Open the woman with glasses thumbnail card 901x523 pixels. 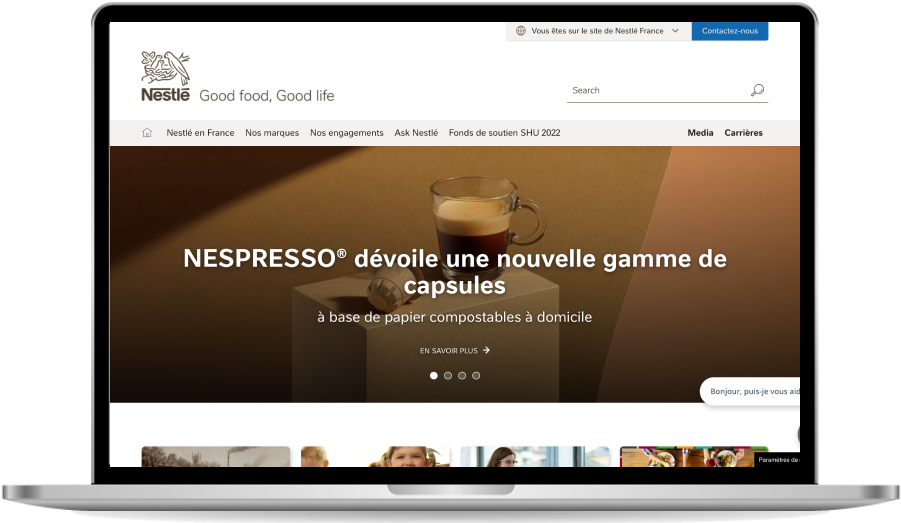[535, 456]
